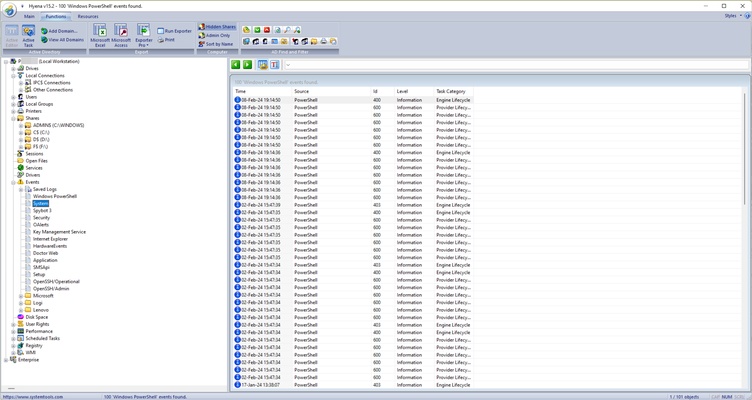Toggle the red T text view button
Image resolution: width=752 pixels, height=400 pixels.
[274, 65]
